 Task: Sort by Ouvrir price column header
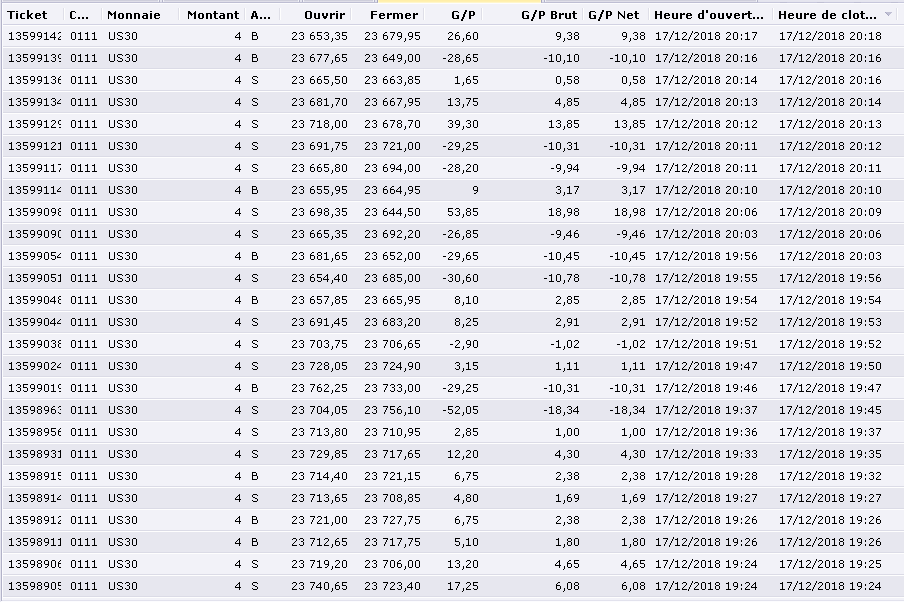tap(325, 15)
